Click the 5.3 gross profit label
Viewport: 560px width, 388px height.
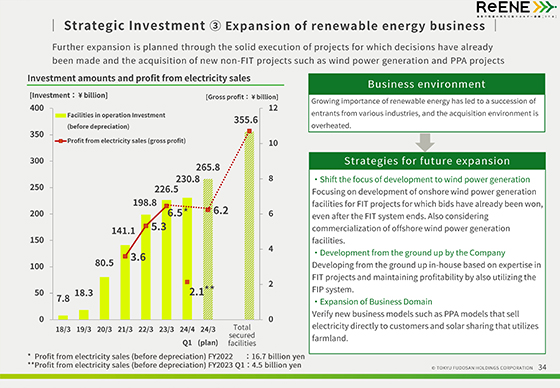(159, 227)
